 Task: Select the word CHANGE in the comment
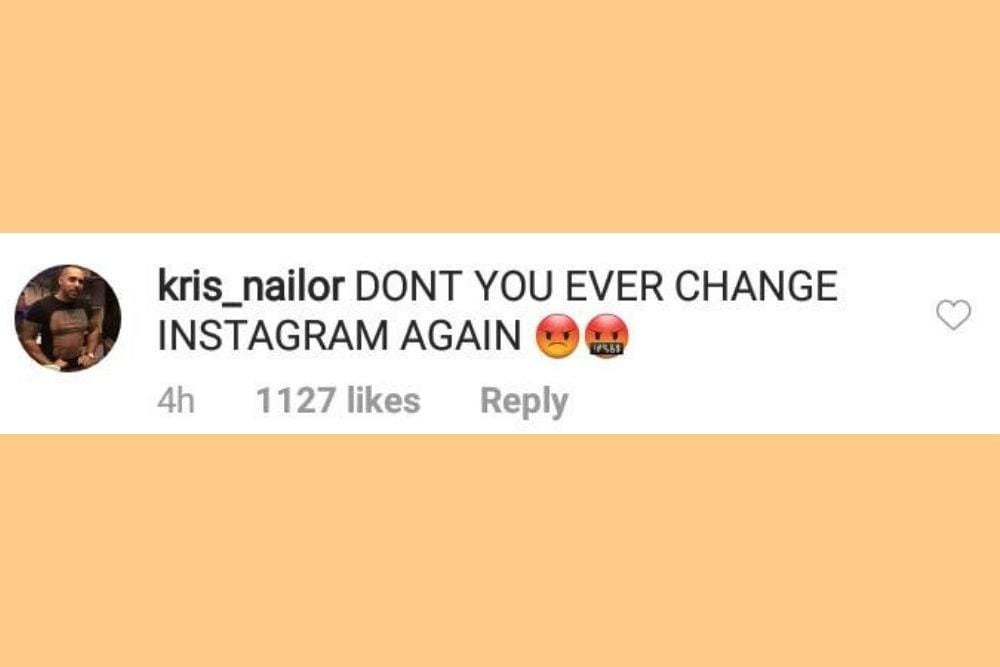click(756, 287)
